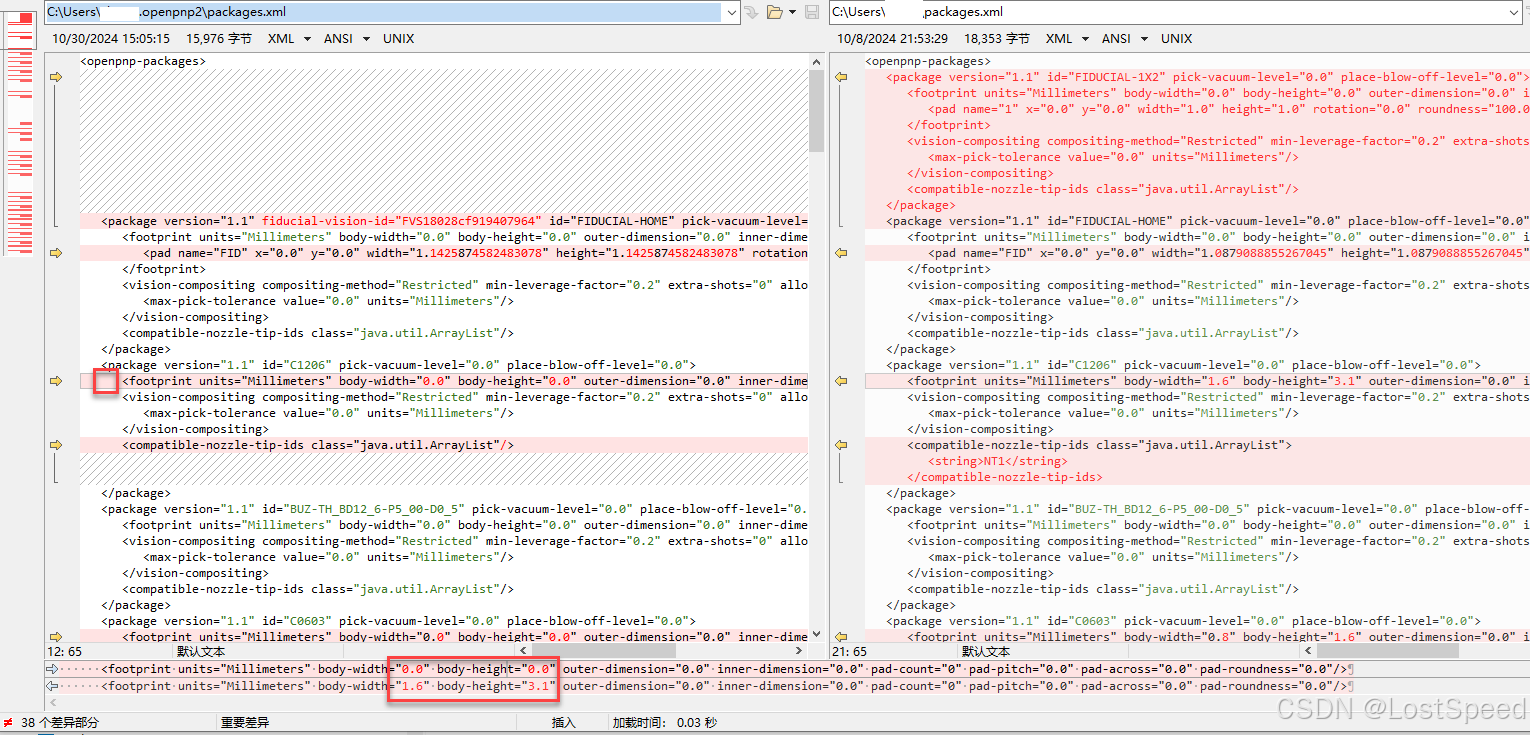Click left gutter arrow on C0603 footprint row
1530x735 pixels.
pyautogui.click(x=57, y=637)
